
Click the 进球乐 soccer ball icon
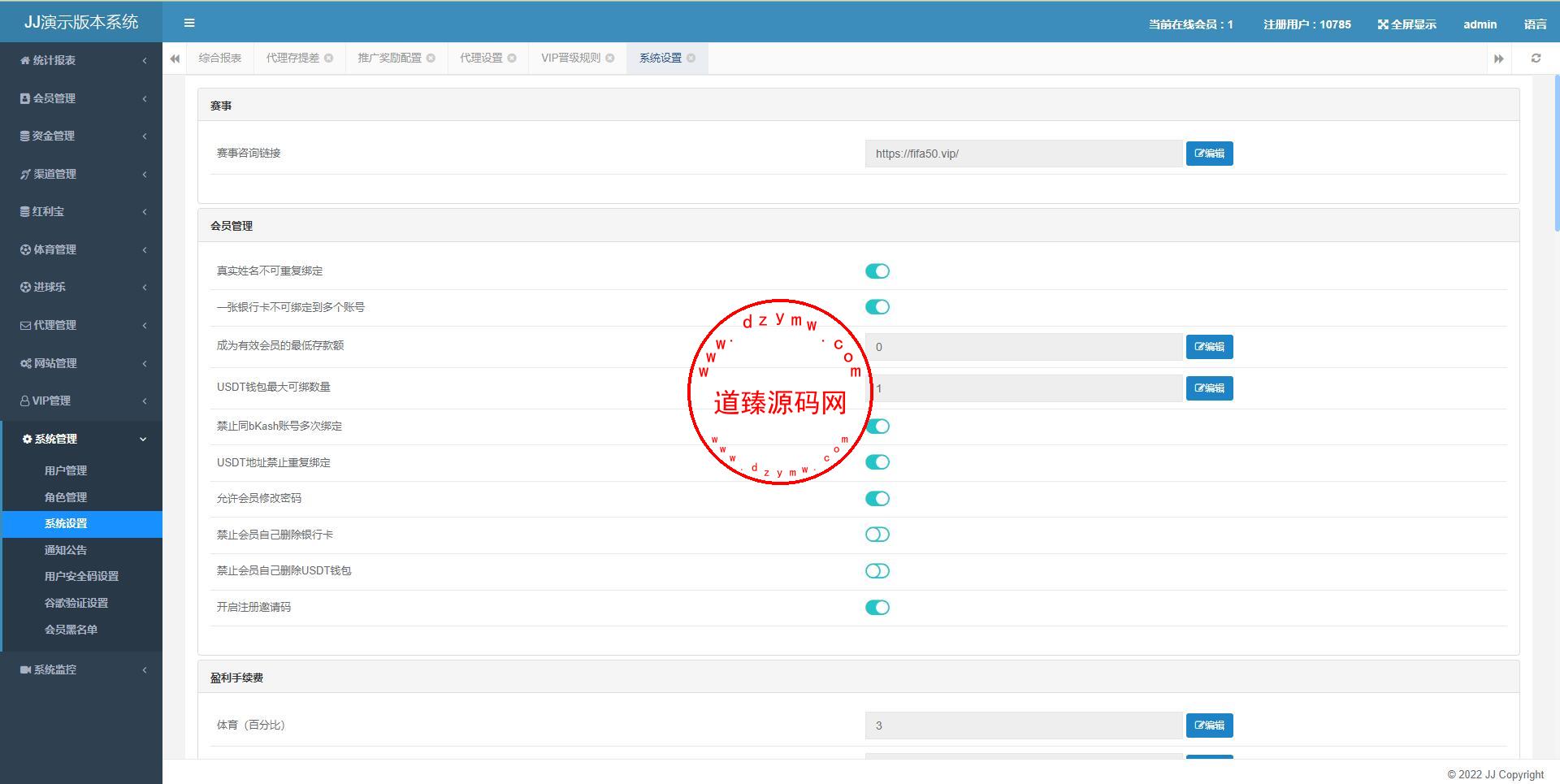[25, 287]
